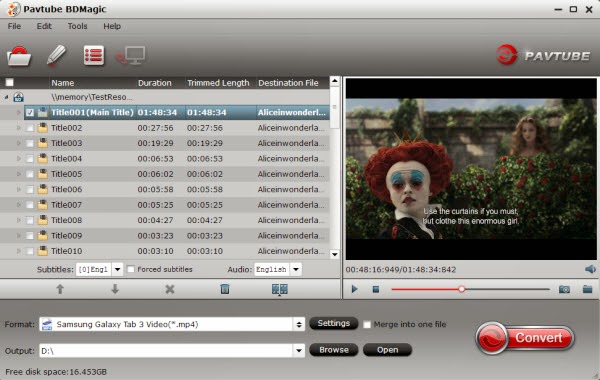The image size is (600, 380).
Task: Click the Title008 clip icon
Action: tap(42, 220)
